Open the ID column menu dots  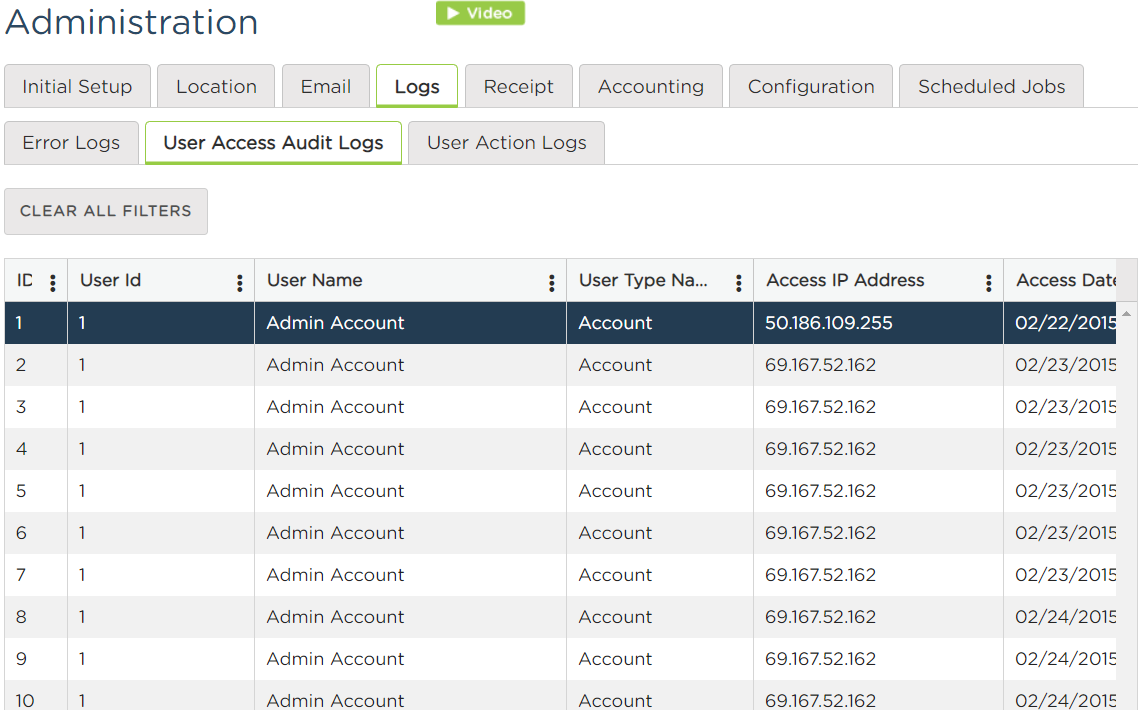point(52,283)
